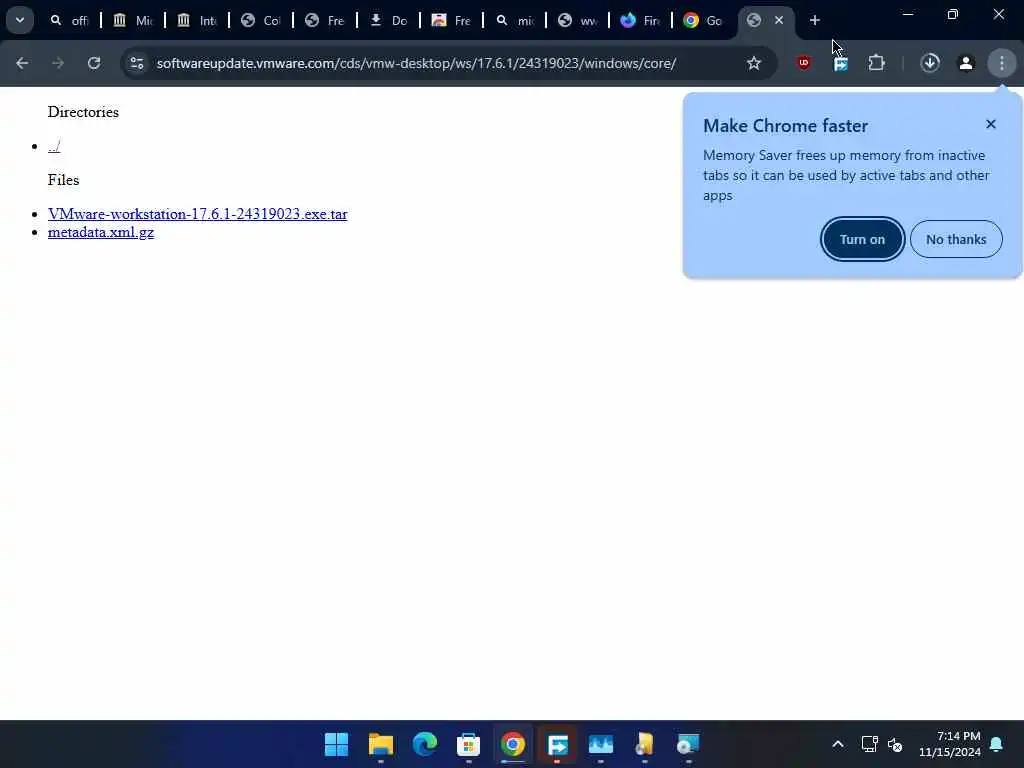Close the current active tab
Screen dimensions: 1024x768
click(x=779, y=20)
